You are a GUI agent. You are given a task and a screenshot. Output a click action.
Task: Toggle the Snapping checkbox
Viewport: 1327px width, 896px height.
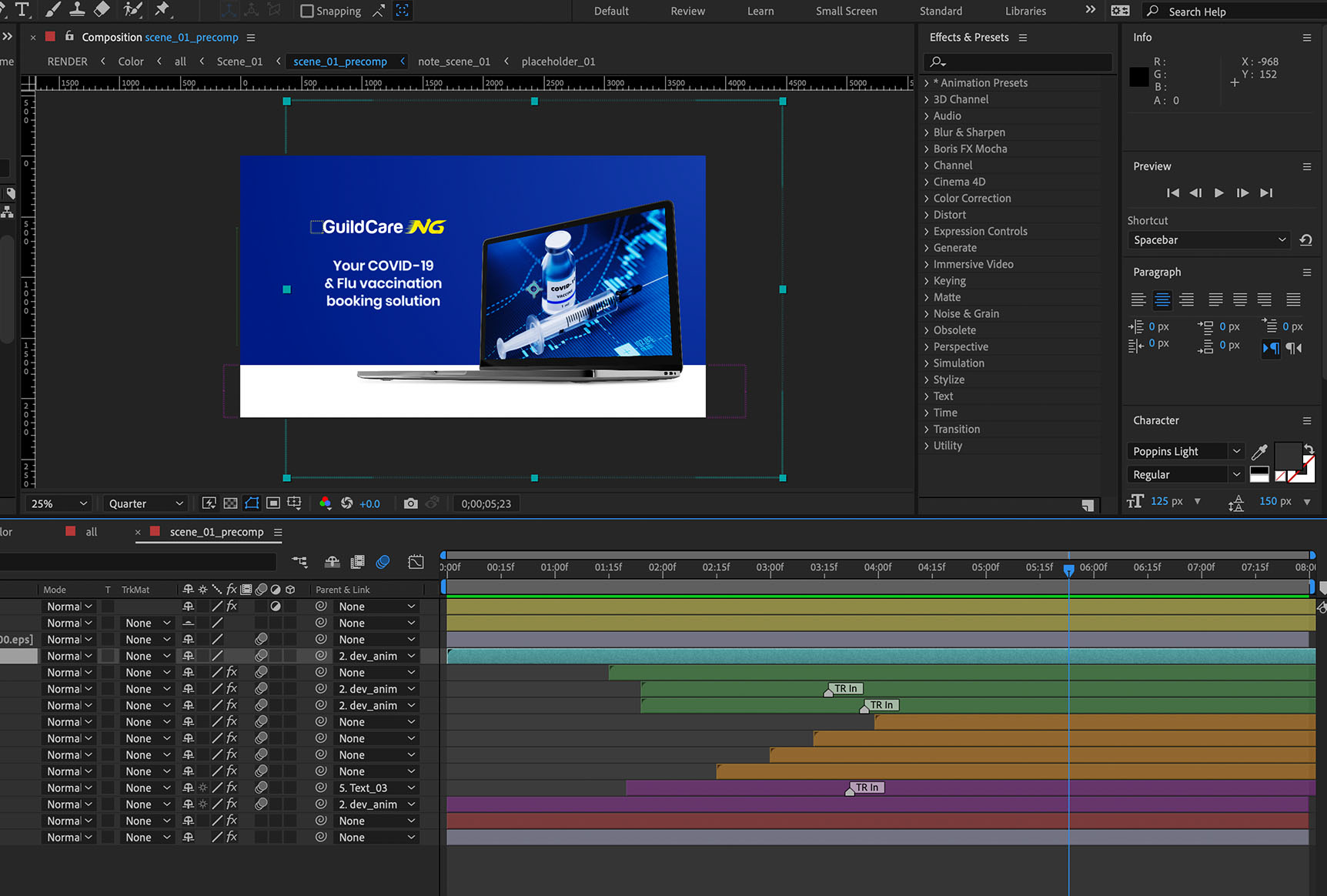point(306,11)
